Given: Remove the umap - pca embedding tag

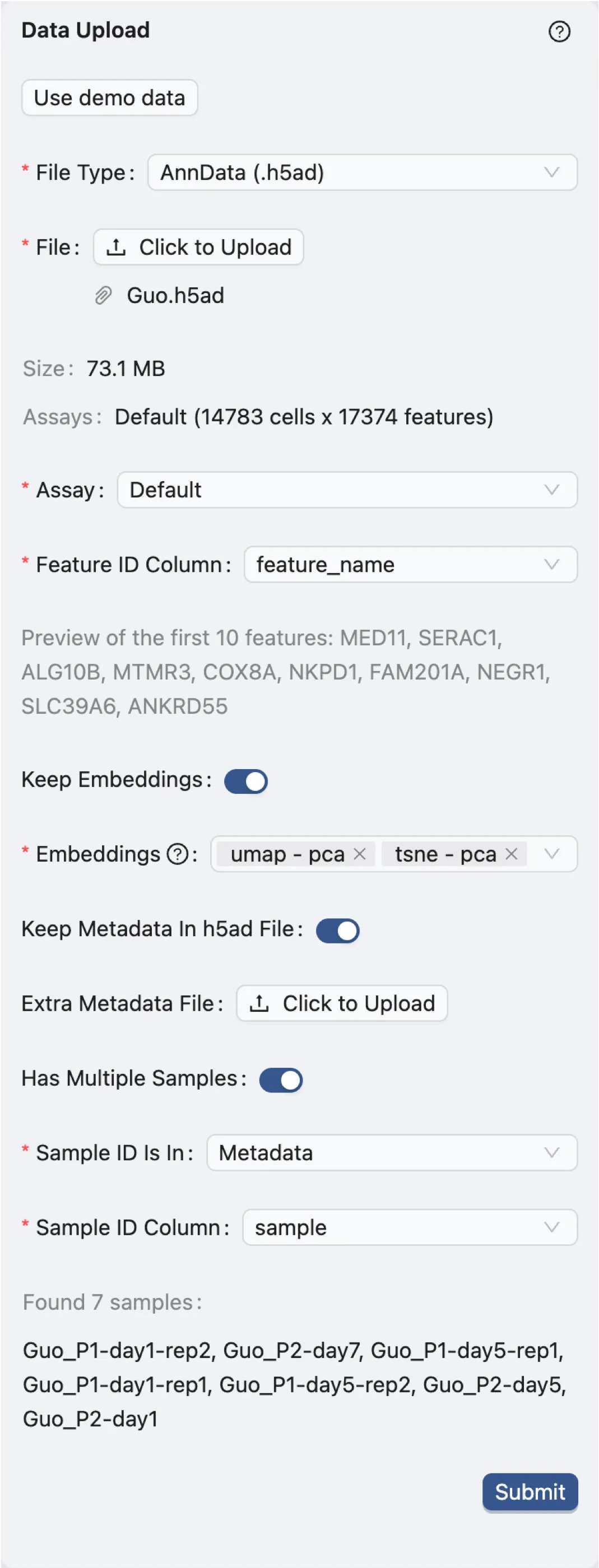Looking at the screenshot, I should click(x=360, y=854).
